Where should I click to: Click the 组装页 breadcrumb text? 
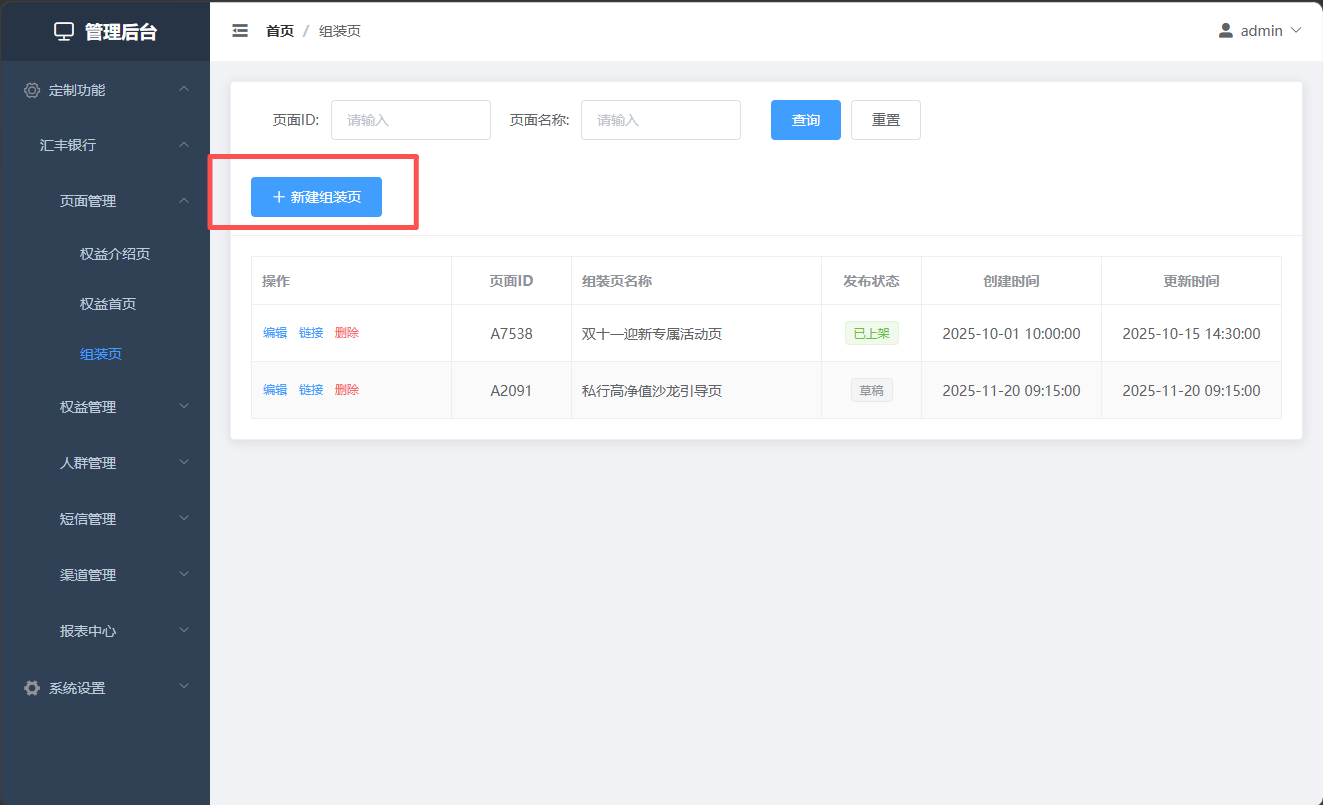[x=340, y=31]
